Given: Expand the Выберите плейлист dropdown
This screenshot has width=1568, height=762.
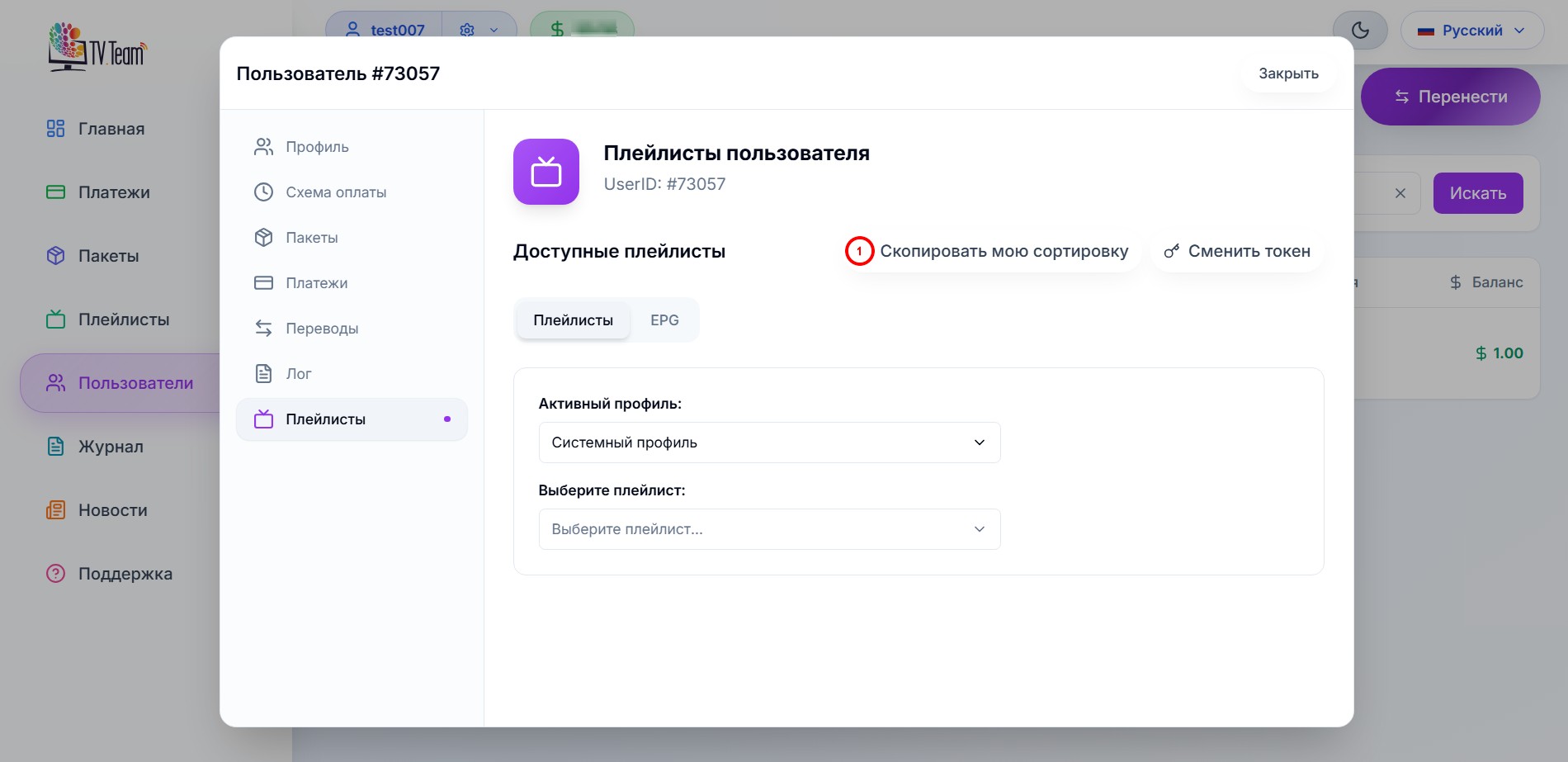Looking at the screenshot, I should (768, 529).
